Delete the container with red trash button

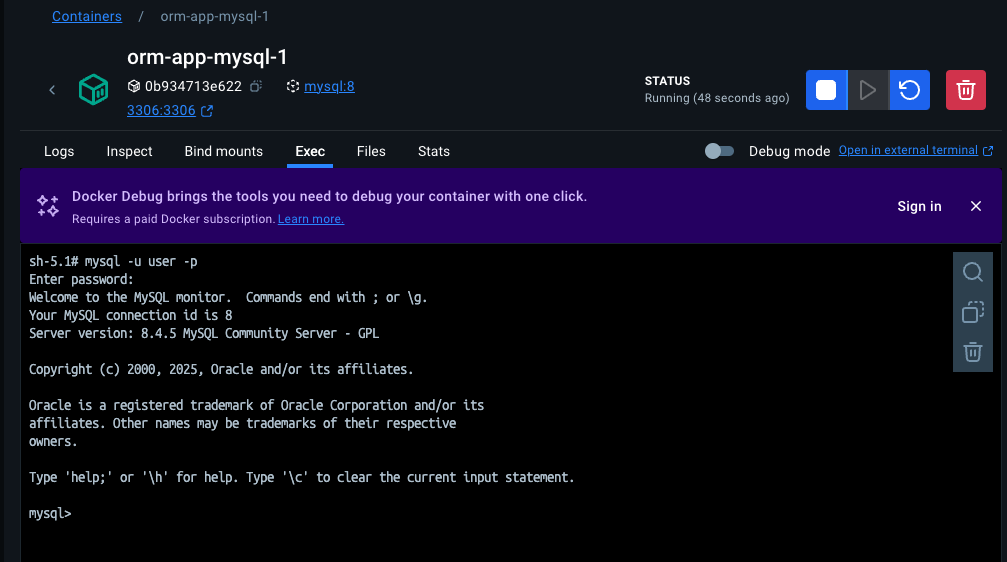(965, 90)
